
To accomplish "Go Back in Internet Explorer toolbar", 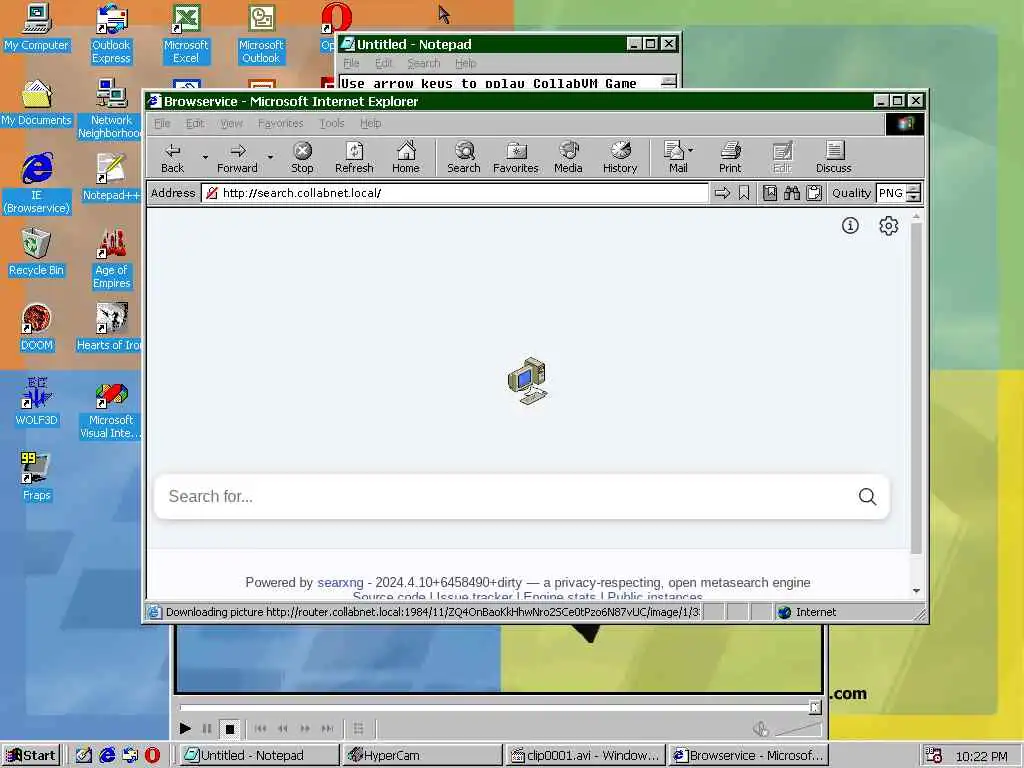I will coord(172,157).
